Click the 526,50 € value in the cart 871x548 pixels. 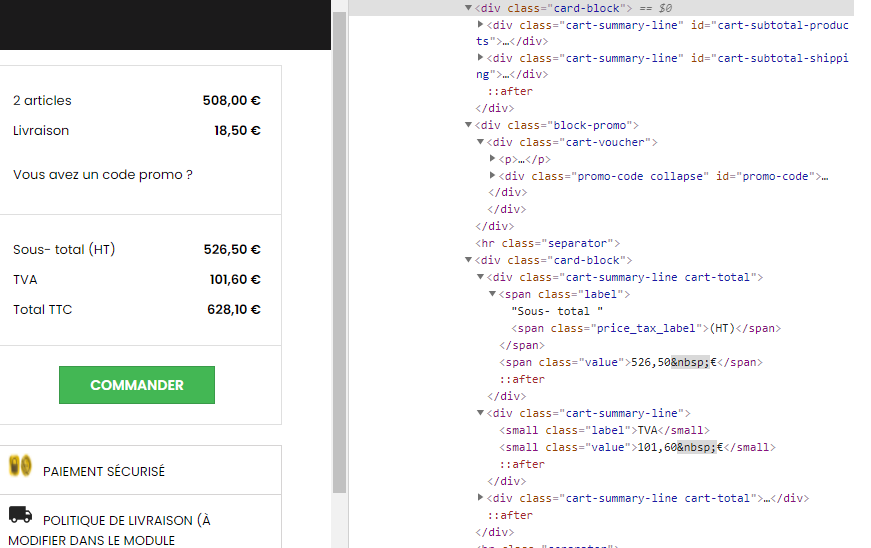(232, 249)
